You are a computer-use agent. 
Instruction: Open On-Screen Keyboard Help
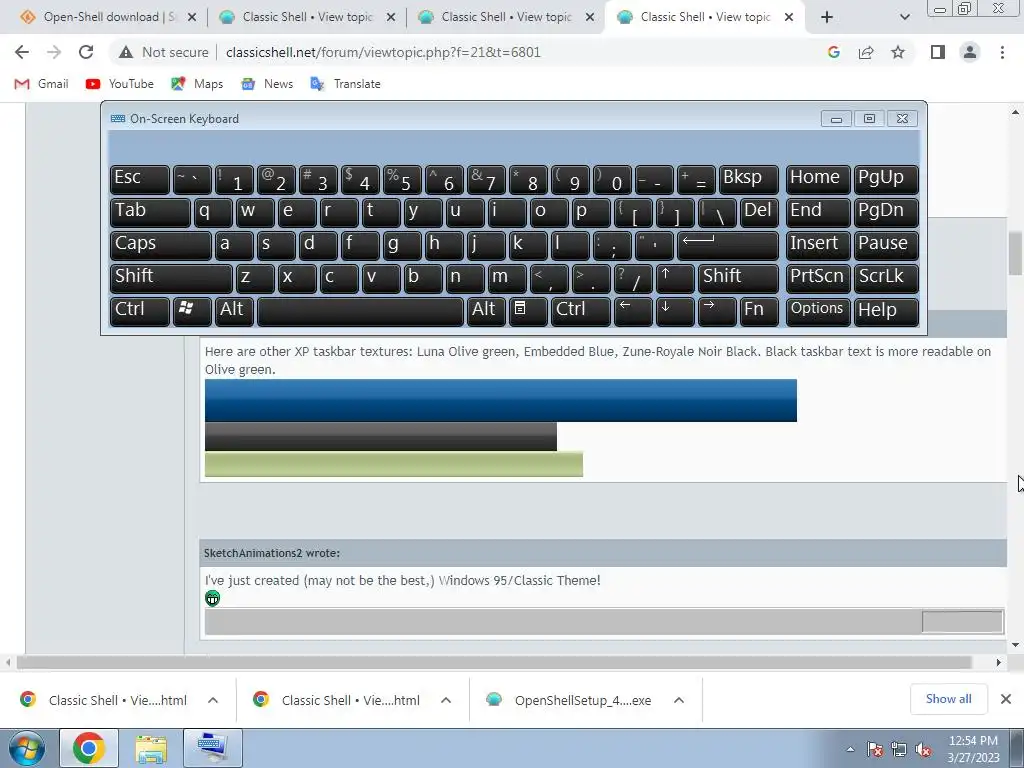pyautogui.click(x=886, y=311)
